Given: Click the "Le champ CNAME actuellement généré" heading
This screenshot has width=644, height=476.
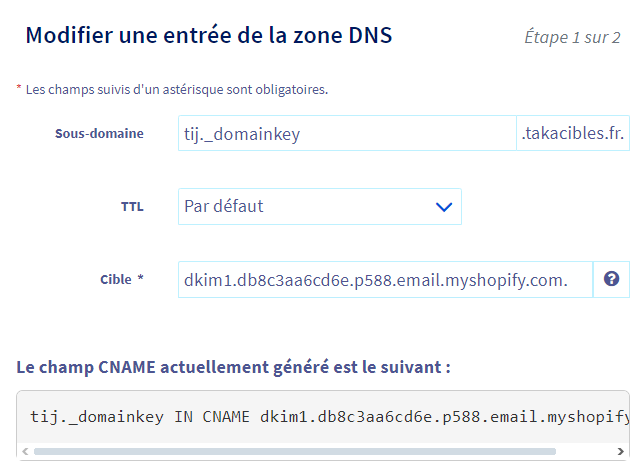Looking at the screenshot, I should click(x=233, y=367).
